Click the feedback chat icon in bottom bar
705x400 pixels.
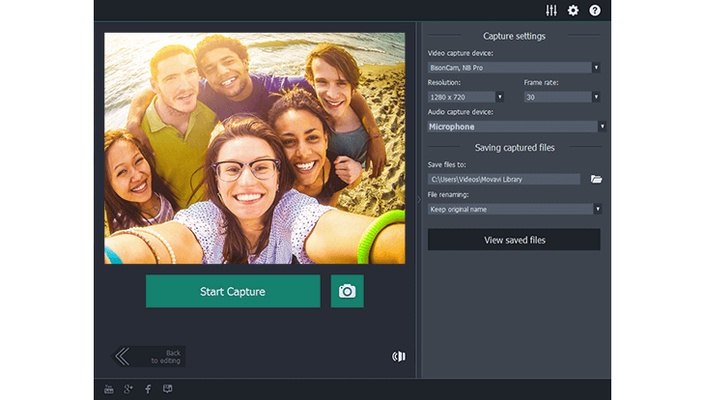(x=168, y=389)
